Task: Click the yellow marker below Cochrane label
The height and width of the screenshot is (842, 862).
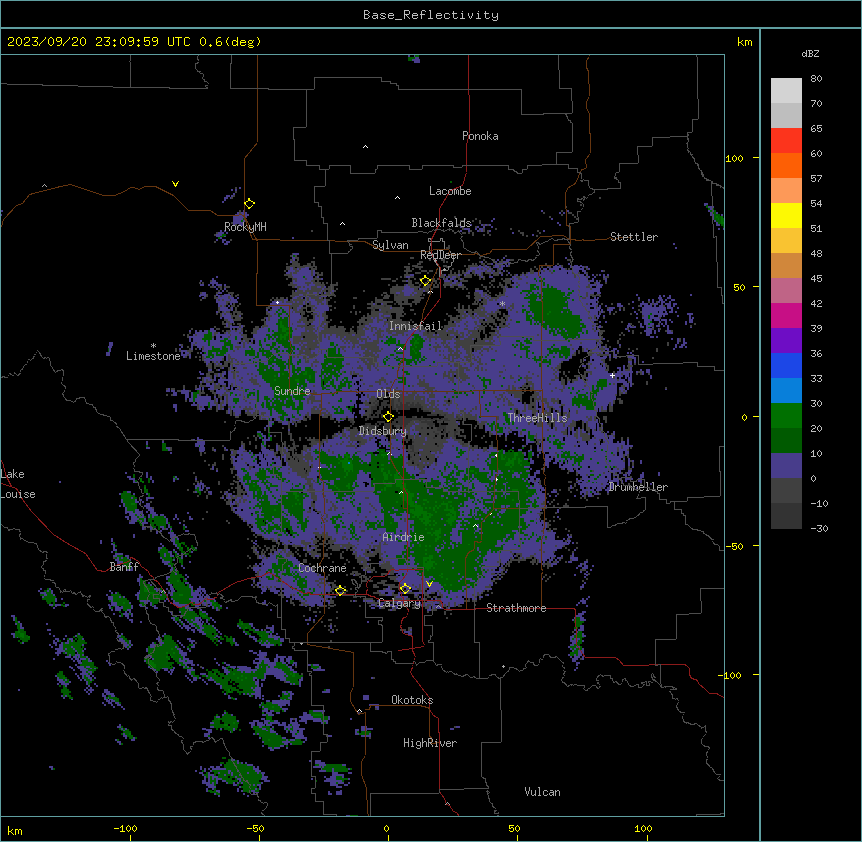Action: tap(340, 590)
